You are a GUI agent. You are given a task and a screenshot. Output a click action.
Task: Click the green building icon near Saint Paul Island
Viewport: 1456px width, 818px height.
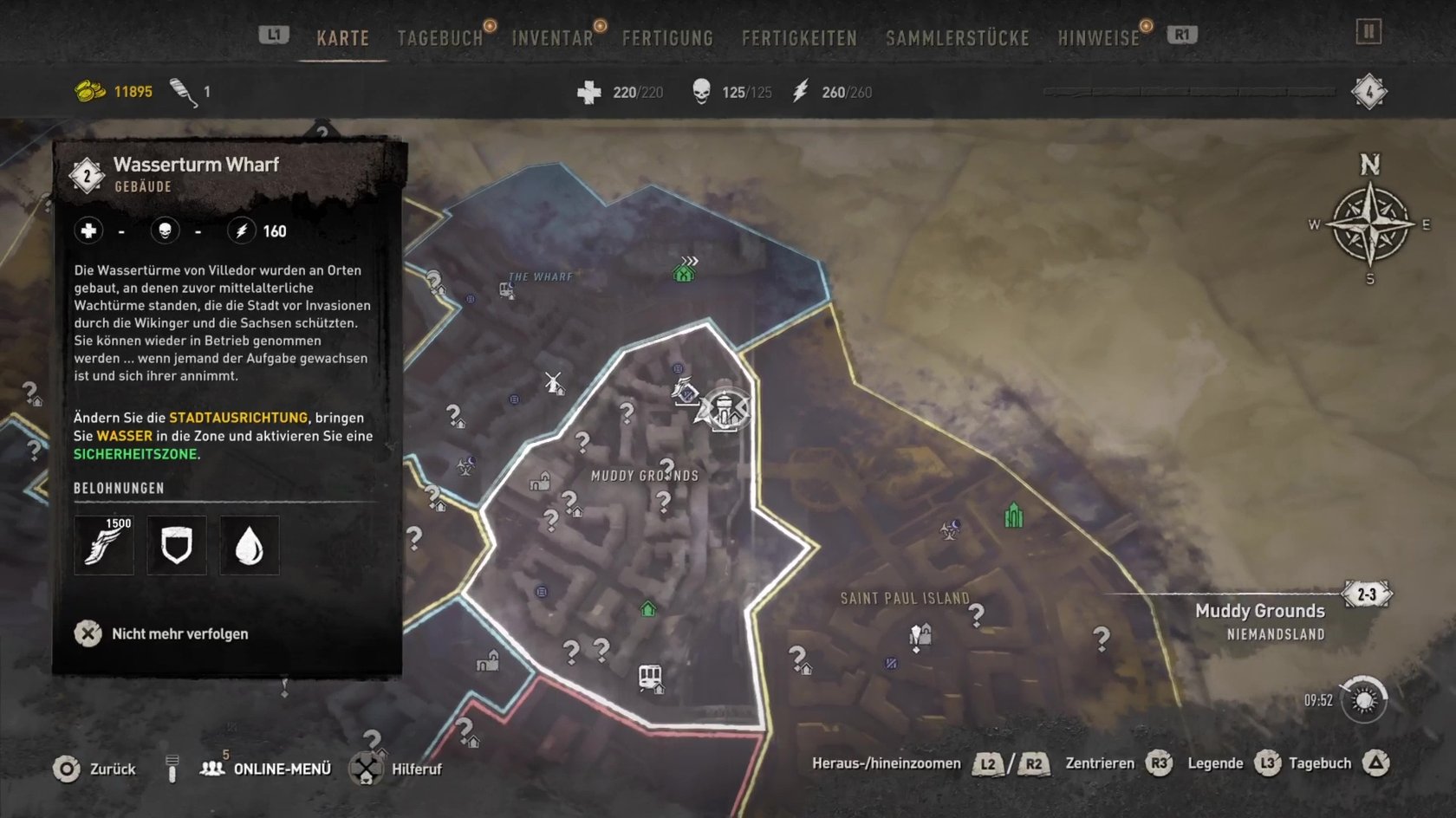click(x=1013, y=516)
